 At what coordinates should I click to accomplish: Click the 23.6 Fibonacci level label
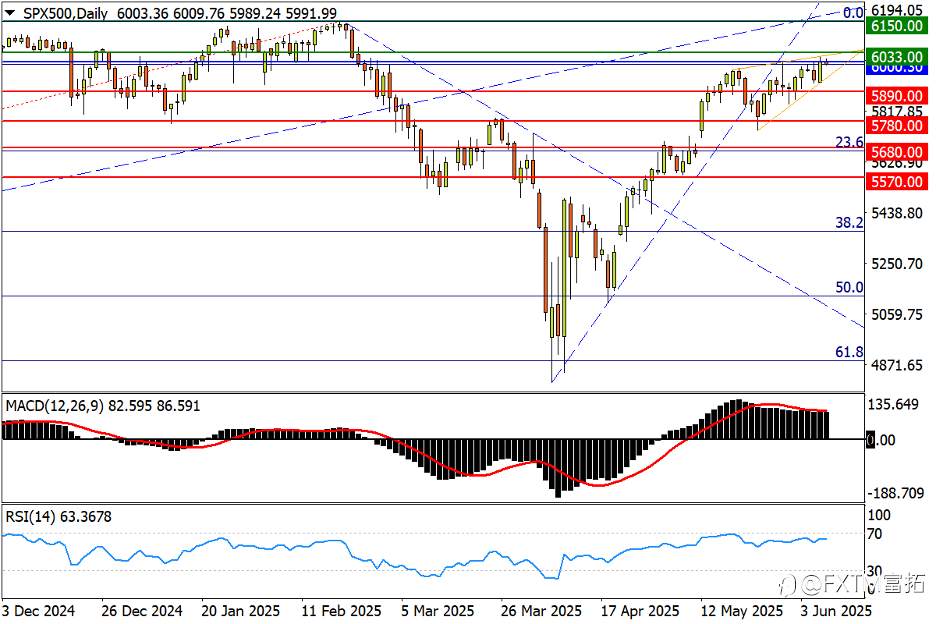point(849,142)
